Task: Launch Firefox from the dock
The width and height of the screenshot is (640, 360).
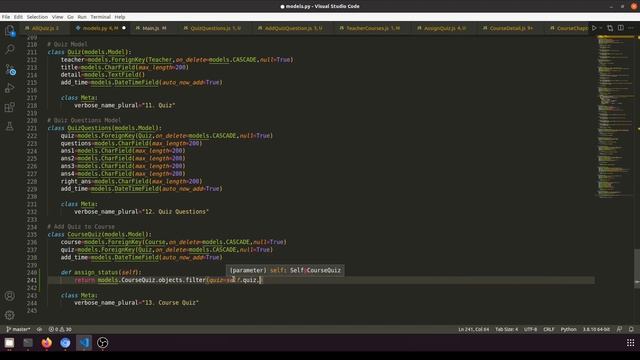Action: pyautogui.click(x=47, y=343)
